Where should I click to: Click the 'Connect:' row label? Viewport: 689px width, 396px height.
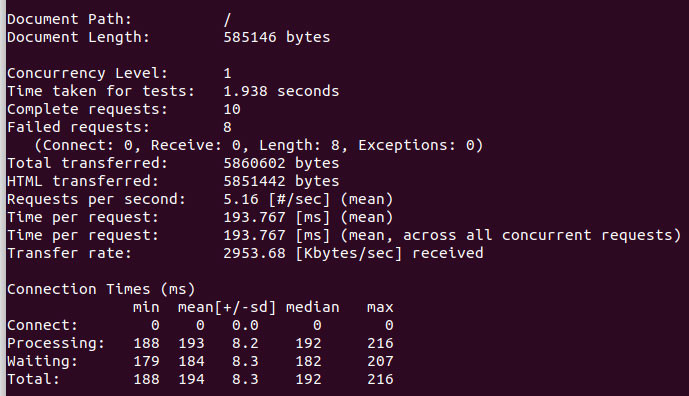tap(43, 326)
